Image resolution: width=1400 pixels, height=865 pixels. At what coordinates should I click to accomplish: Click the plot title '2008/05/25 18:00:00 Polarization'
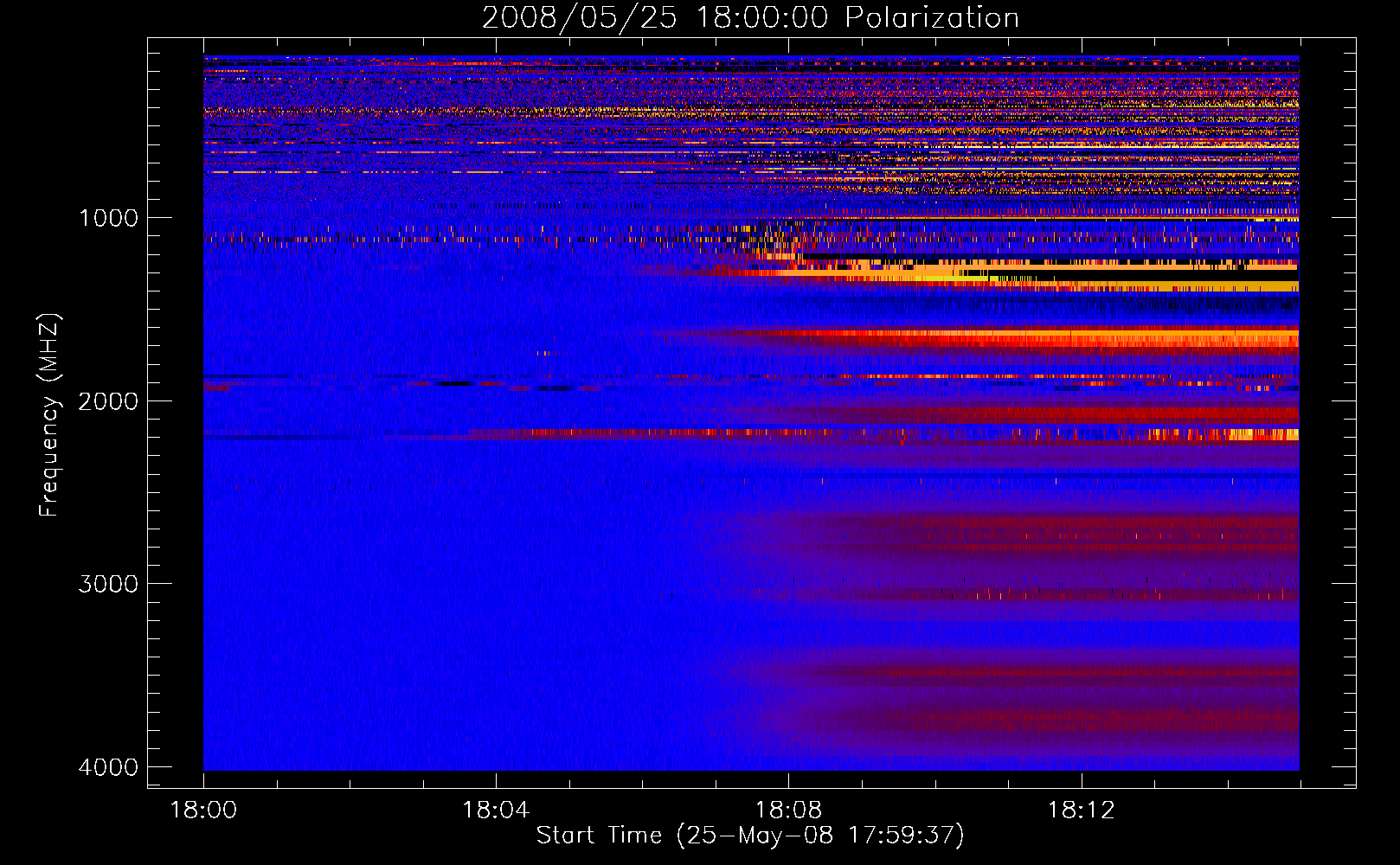(750, 17)
